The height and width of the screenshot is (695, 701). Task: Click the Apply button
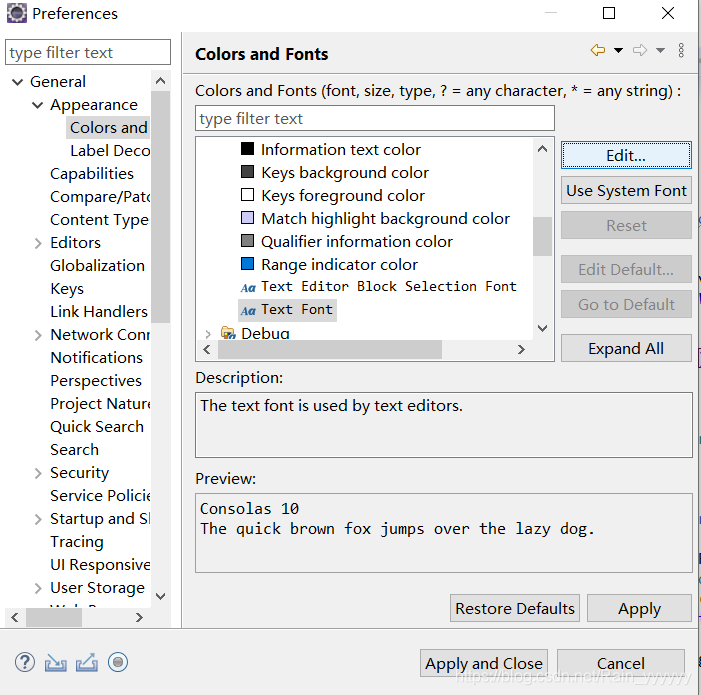(x=639, y=608)
